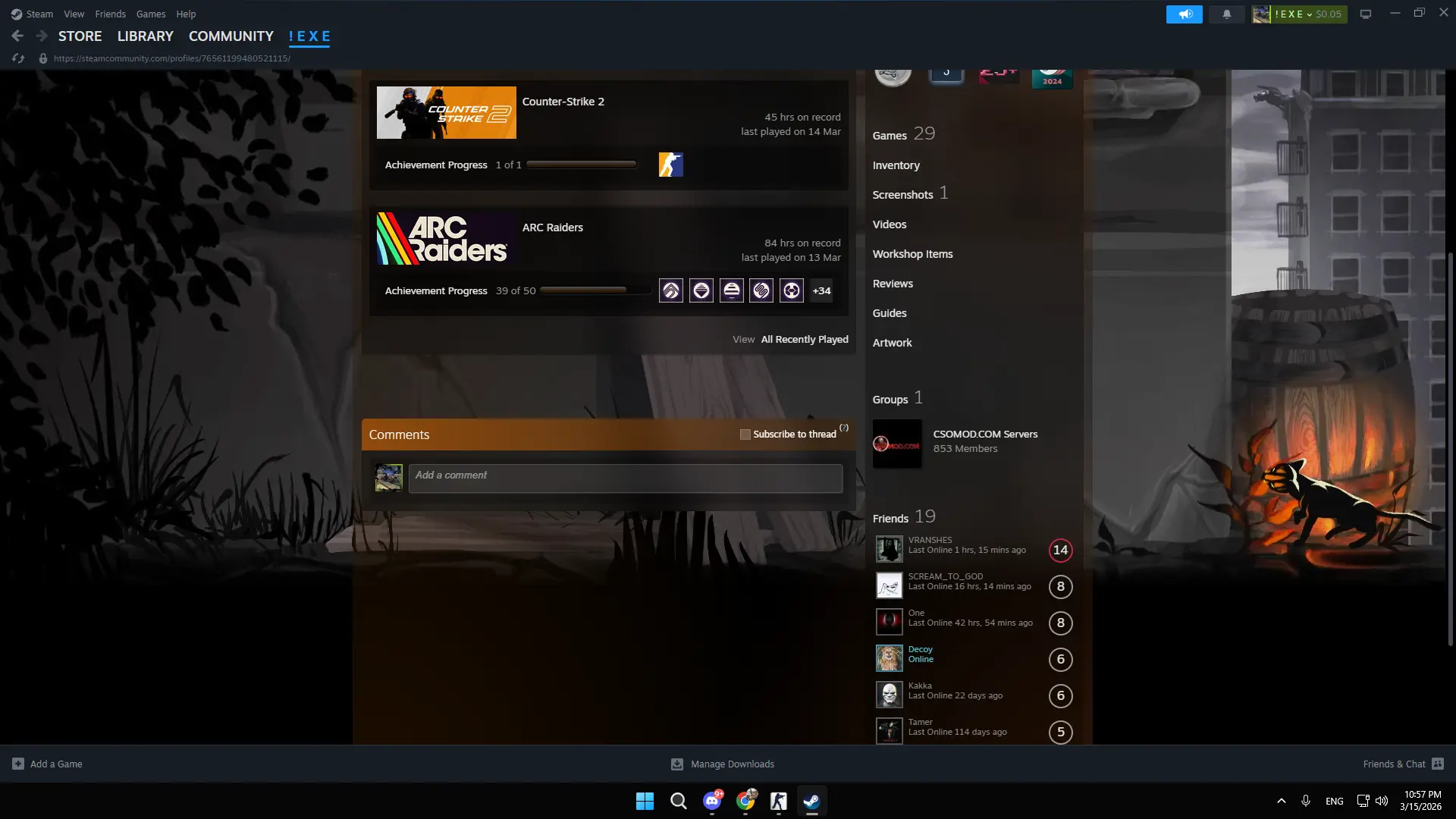Viewport: 1456px width, 819px height.
Task: Open the ARC Raiders title link
Action: pyautogui.click(x=553, y=227)
